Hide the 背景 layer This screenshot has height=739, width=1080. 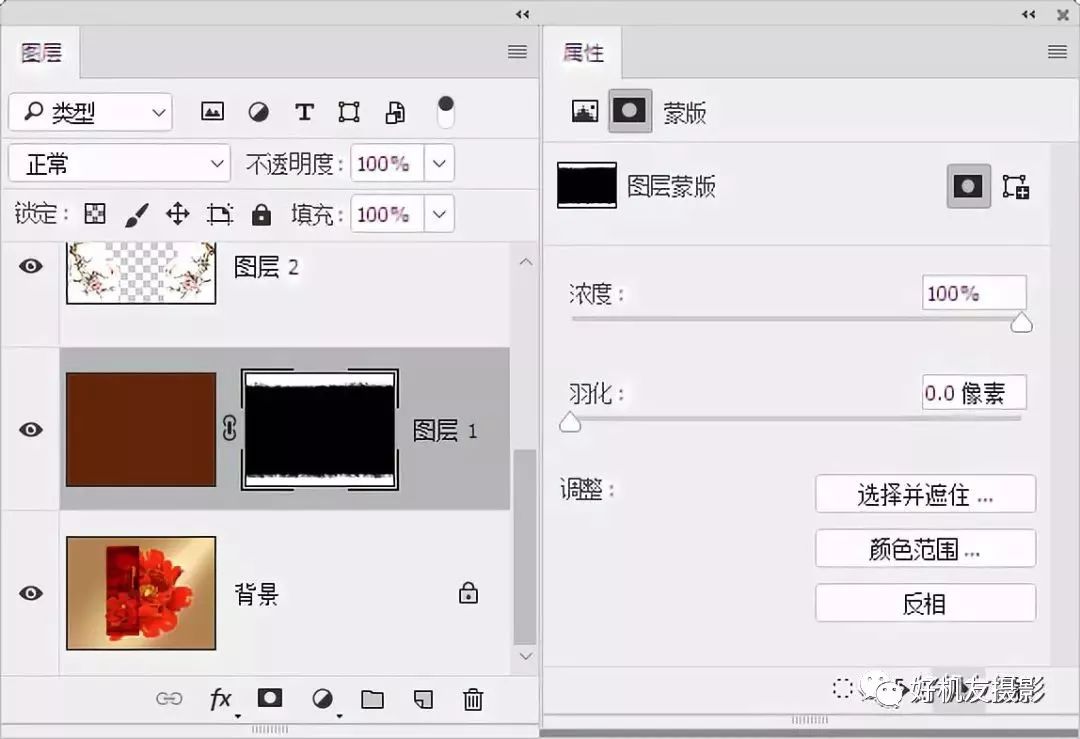(x=30, y=593)
